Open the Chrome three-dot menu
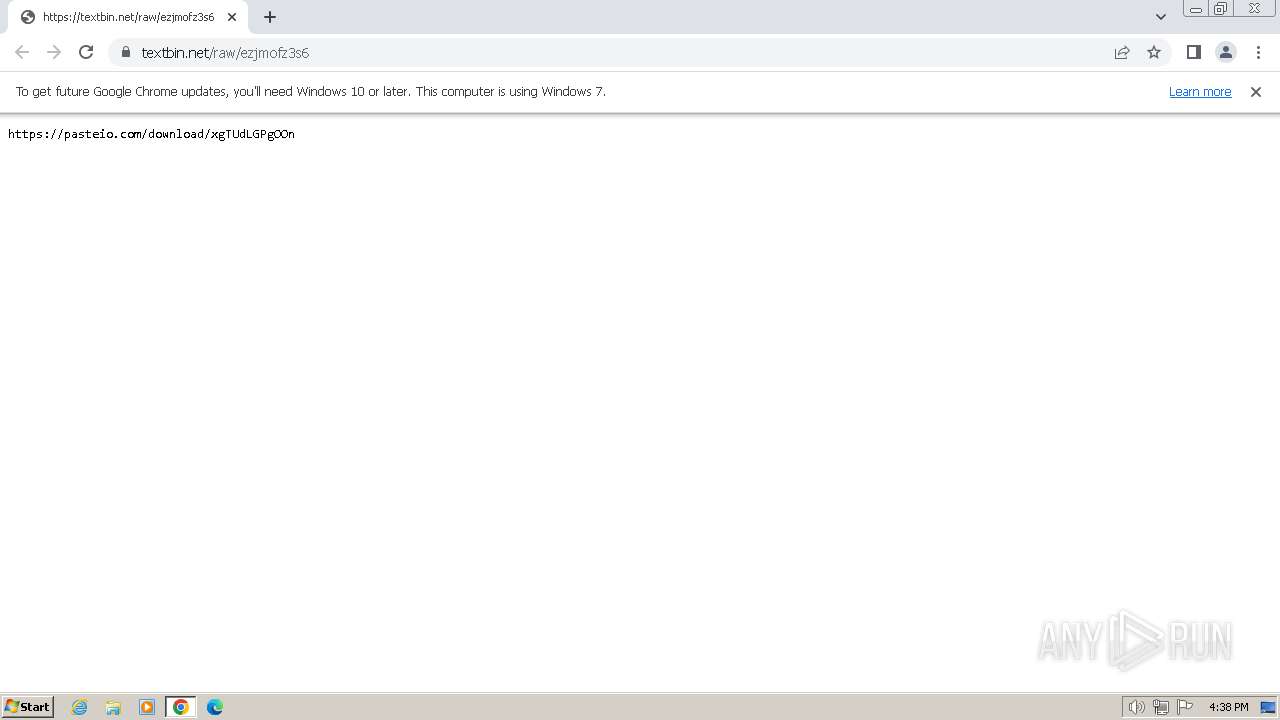Screen dimensions: 1280x720 (1258, 52)
